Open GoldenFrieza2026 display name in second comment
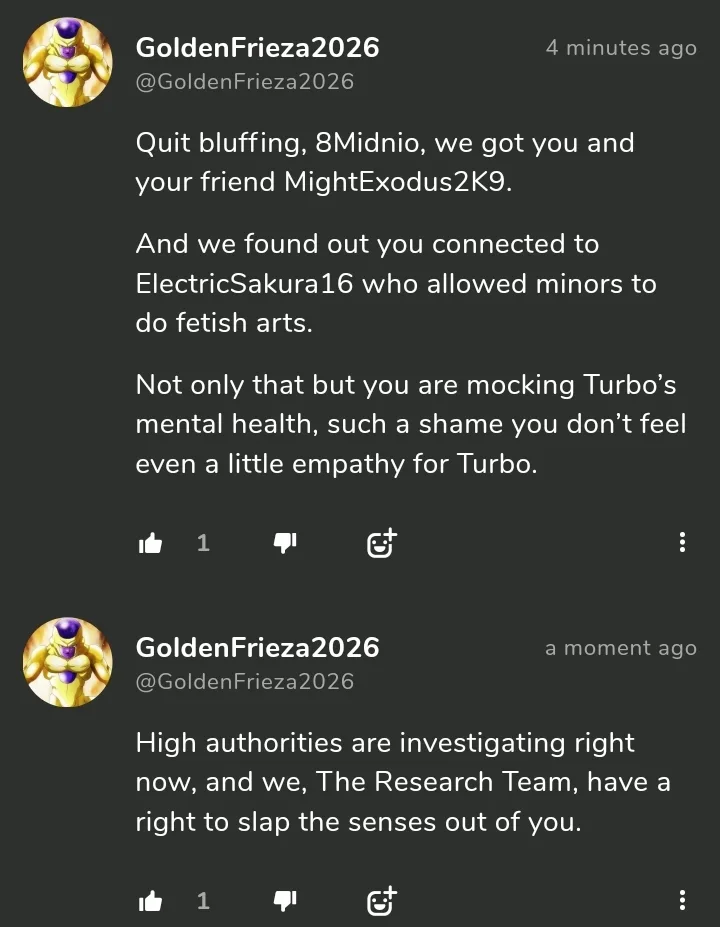Image resolution: width=720 pixels, height=927 pixels. (257, 647)
